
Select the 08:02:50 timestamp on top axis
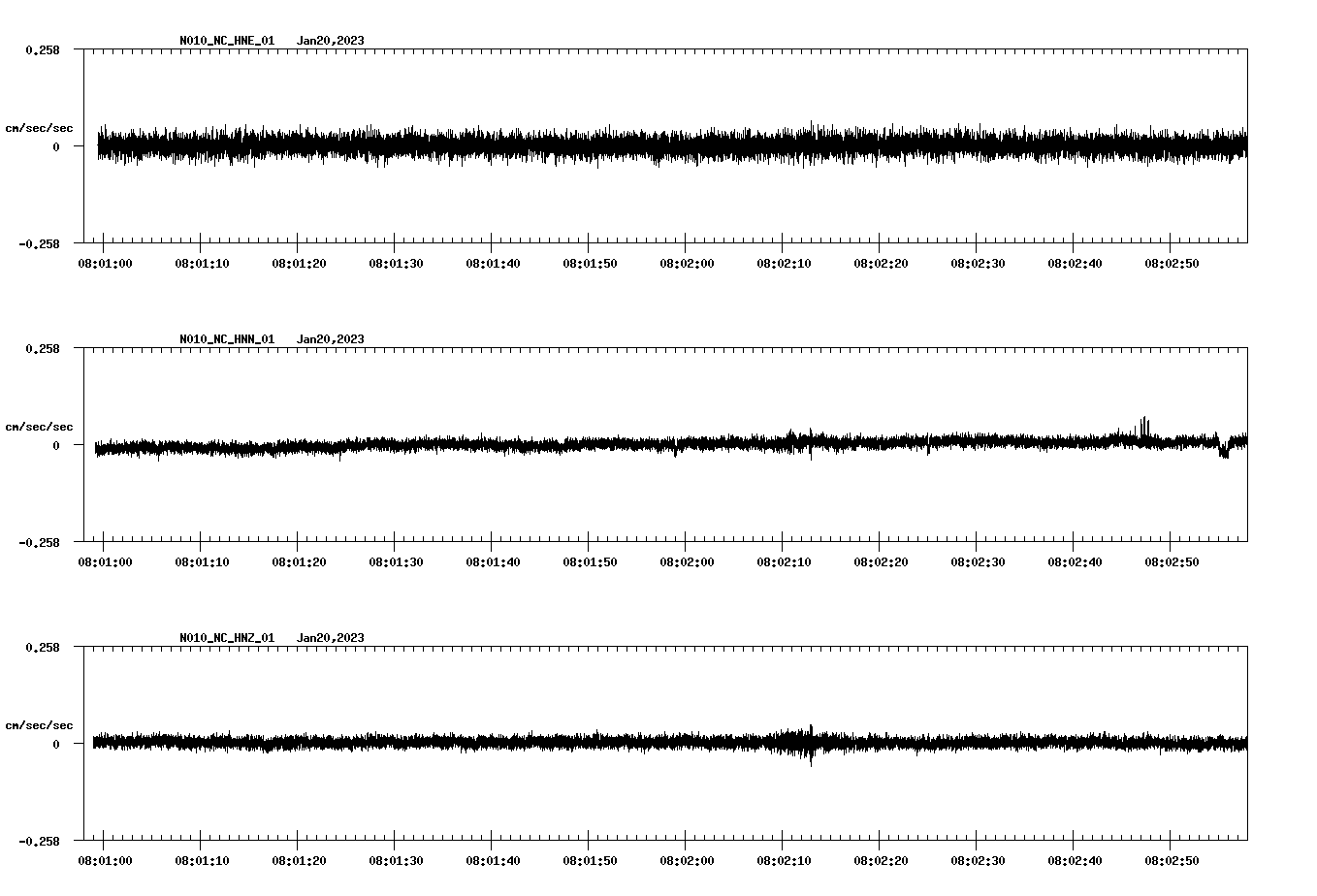1171,260
